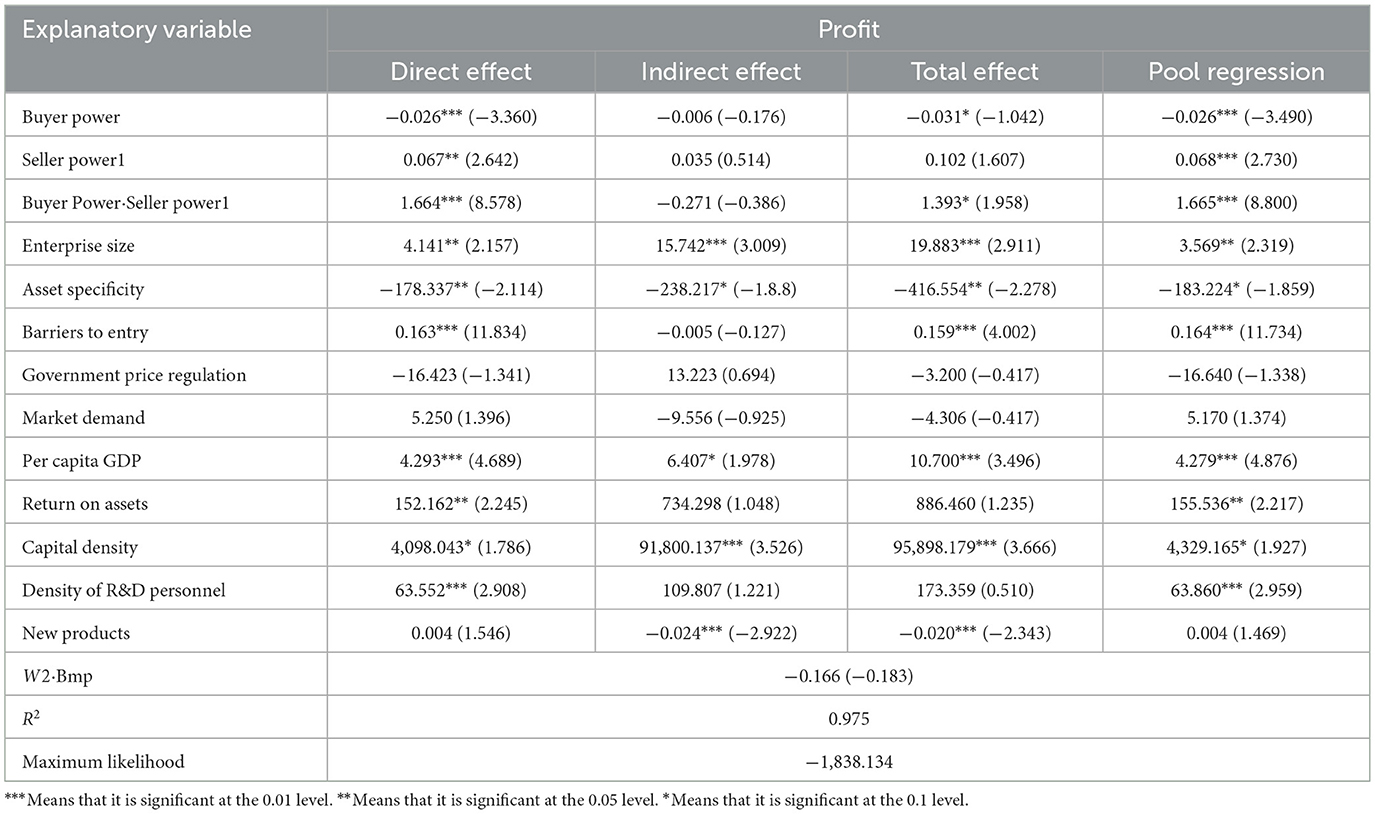Click the 'Profit' header cell
The image size is (1375, 814).
click(x=848, y=29)
